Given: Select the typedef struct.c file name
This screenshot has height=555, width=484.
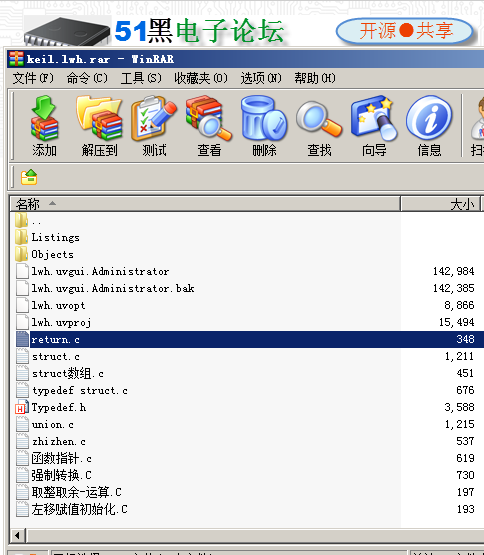Looking at the screenshot, I should coord(80,390).
